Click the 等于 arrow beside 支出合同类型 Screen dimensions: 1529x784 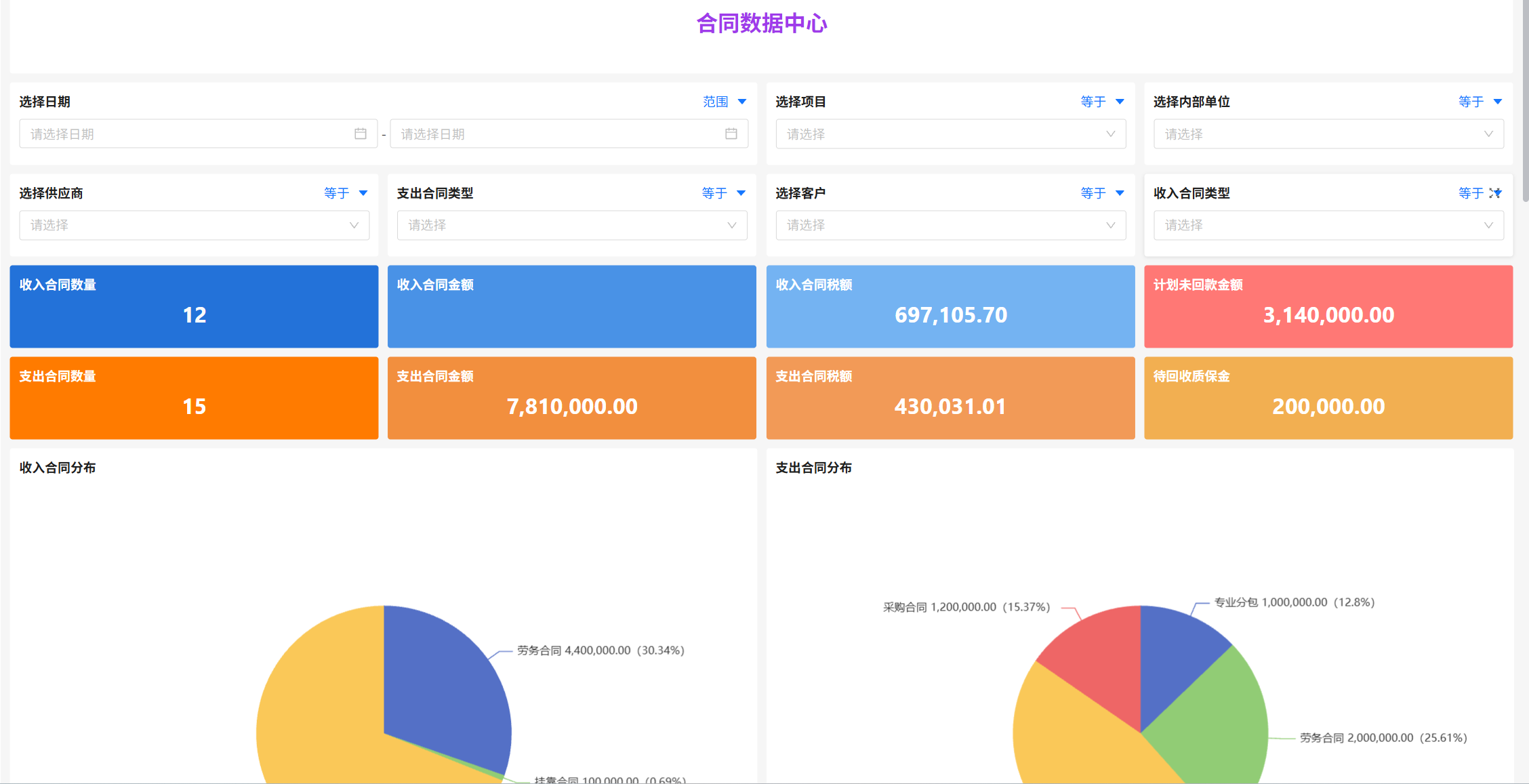coord(741,193)
